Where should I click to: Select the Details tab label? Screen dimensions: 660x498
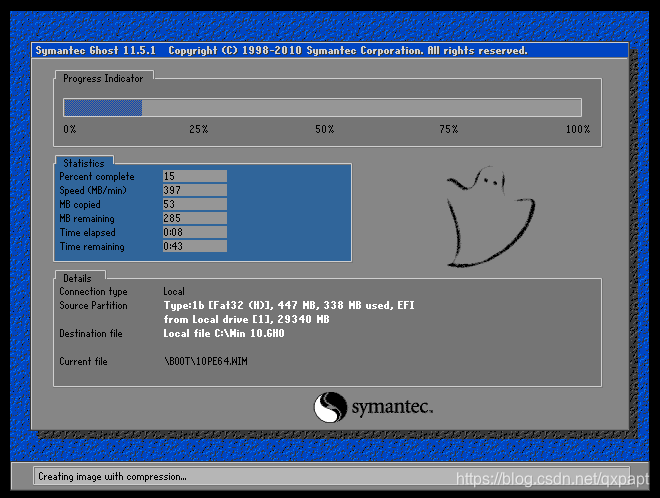[x=77, y=278]
